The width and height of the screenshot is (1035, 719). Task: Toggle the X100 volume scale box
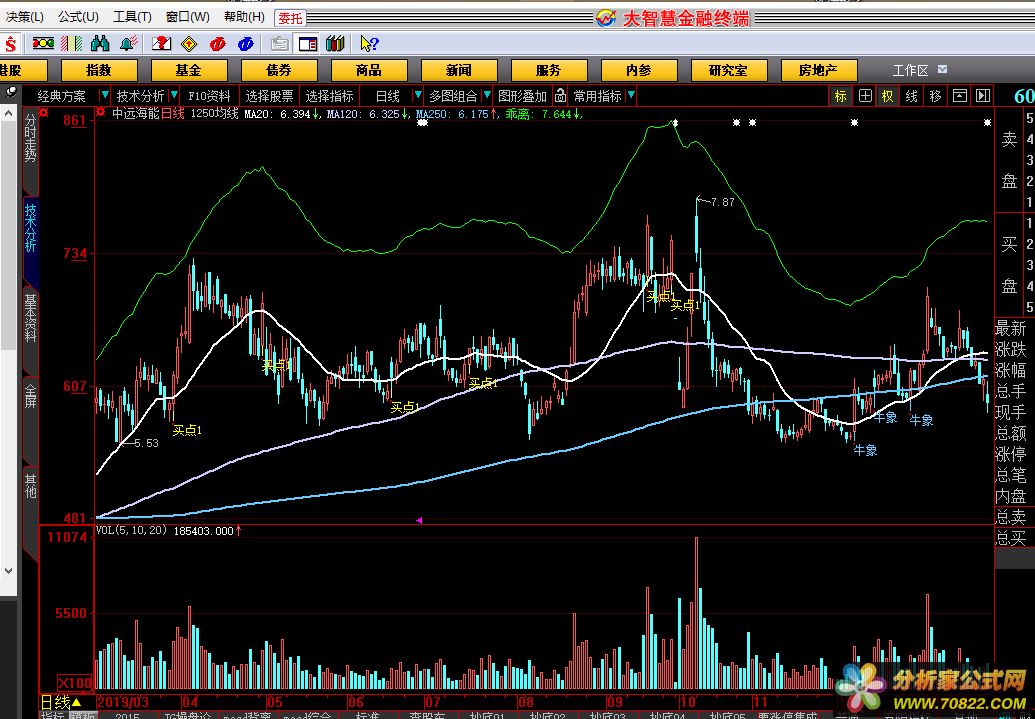(75, 683)
